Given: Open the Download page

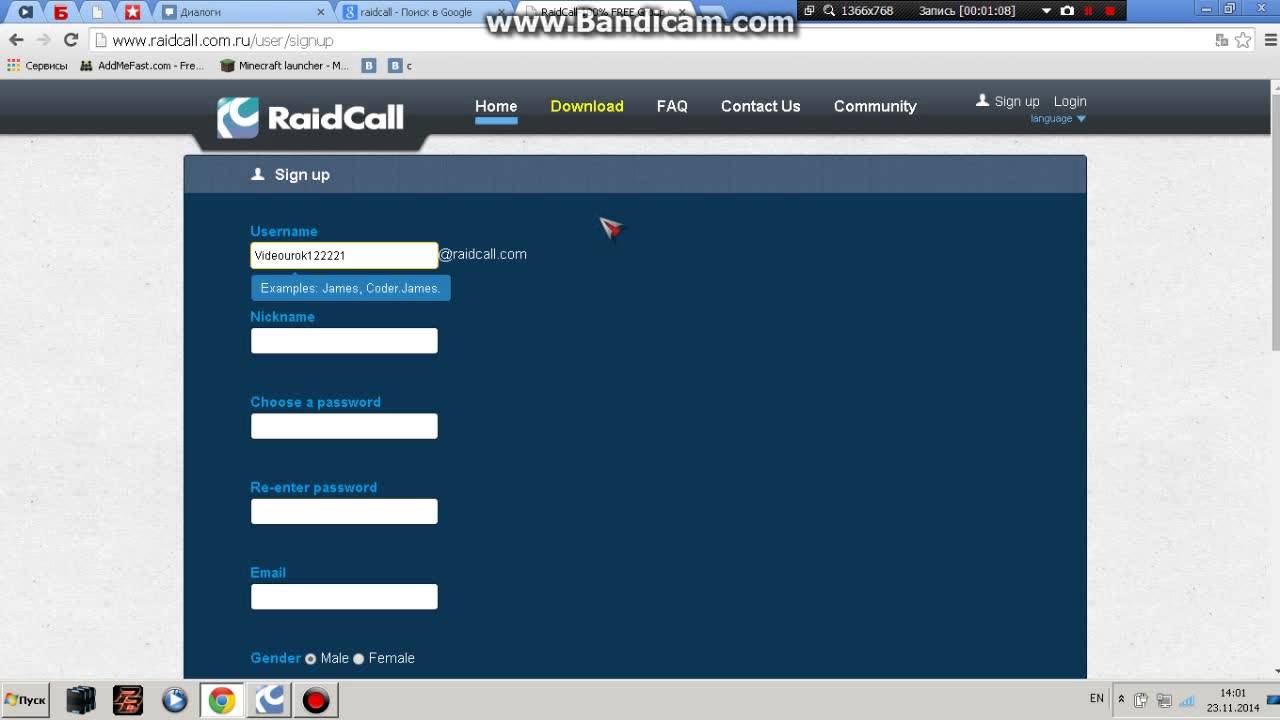Looking at the screenshot, I should (587, 106).
